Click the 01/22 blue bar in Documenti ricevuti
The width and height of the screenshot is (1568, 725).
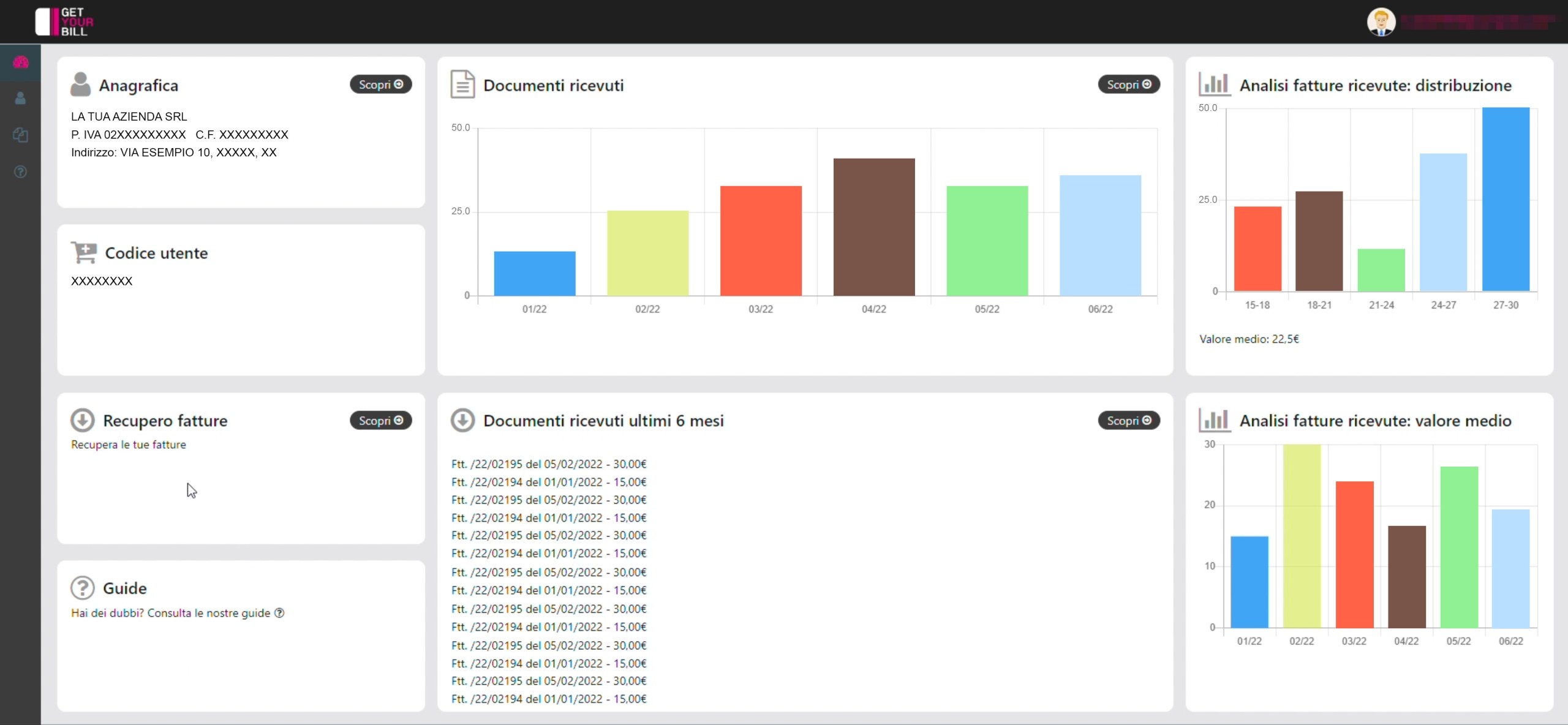pos(534,273)
